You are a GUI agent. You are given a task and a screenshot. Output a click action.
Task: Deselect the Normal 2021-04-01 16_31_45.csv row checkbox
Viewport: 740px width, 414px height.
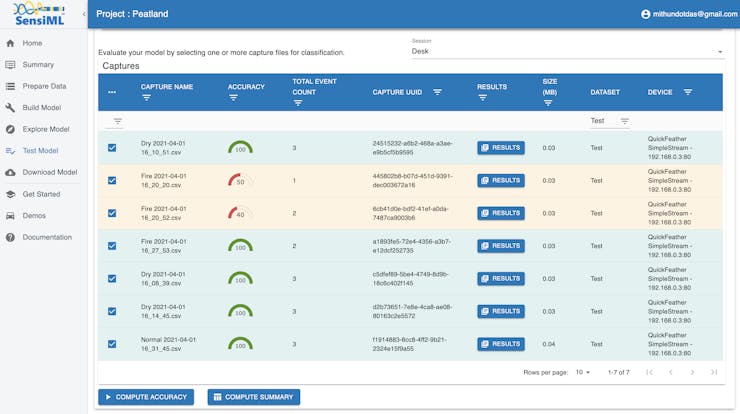(112, 344)
